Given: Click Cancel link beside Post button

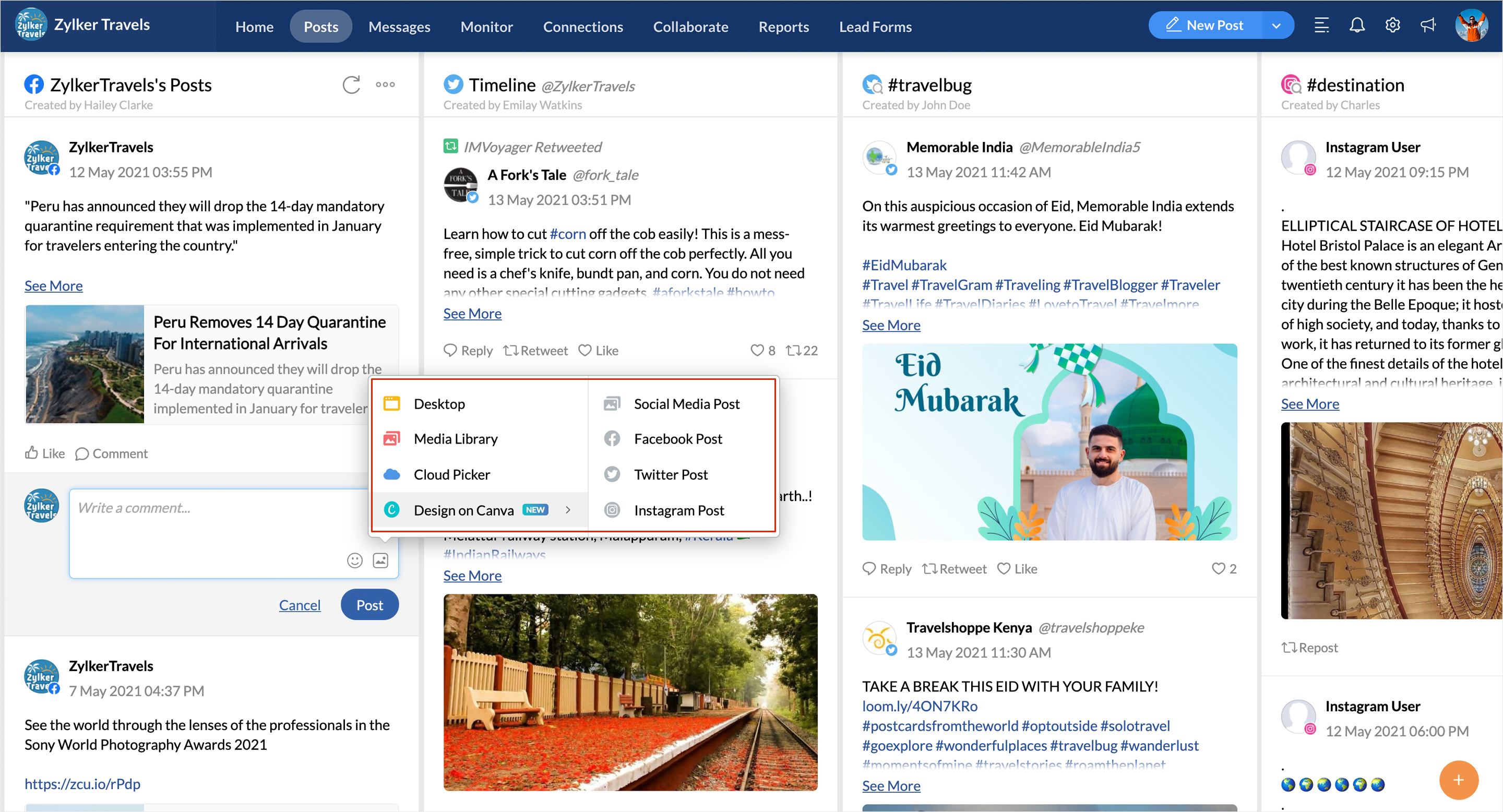Looking at the screenshot, I should pyautogui.click(x=300, y=605).
